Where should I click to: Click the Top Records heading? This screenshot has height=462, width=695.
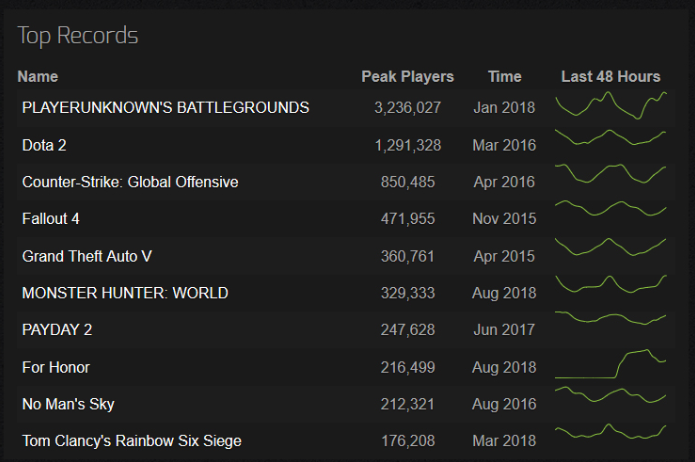coord(78,35)
